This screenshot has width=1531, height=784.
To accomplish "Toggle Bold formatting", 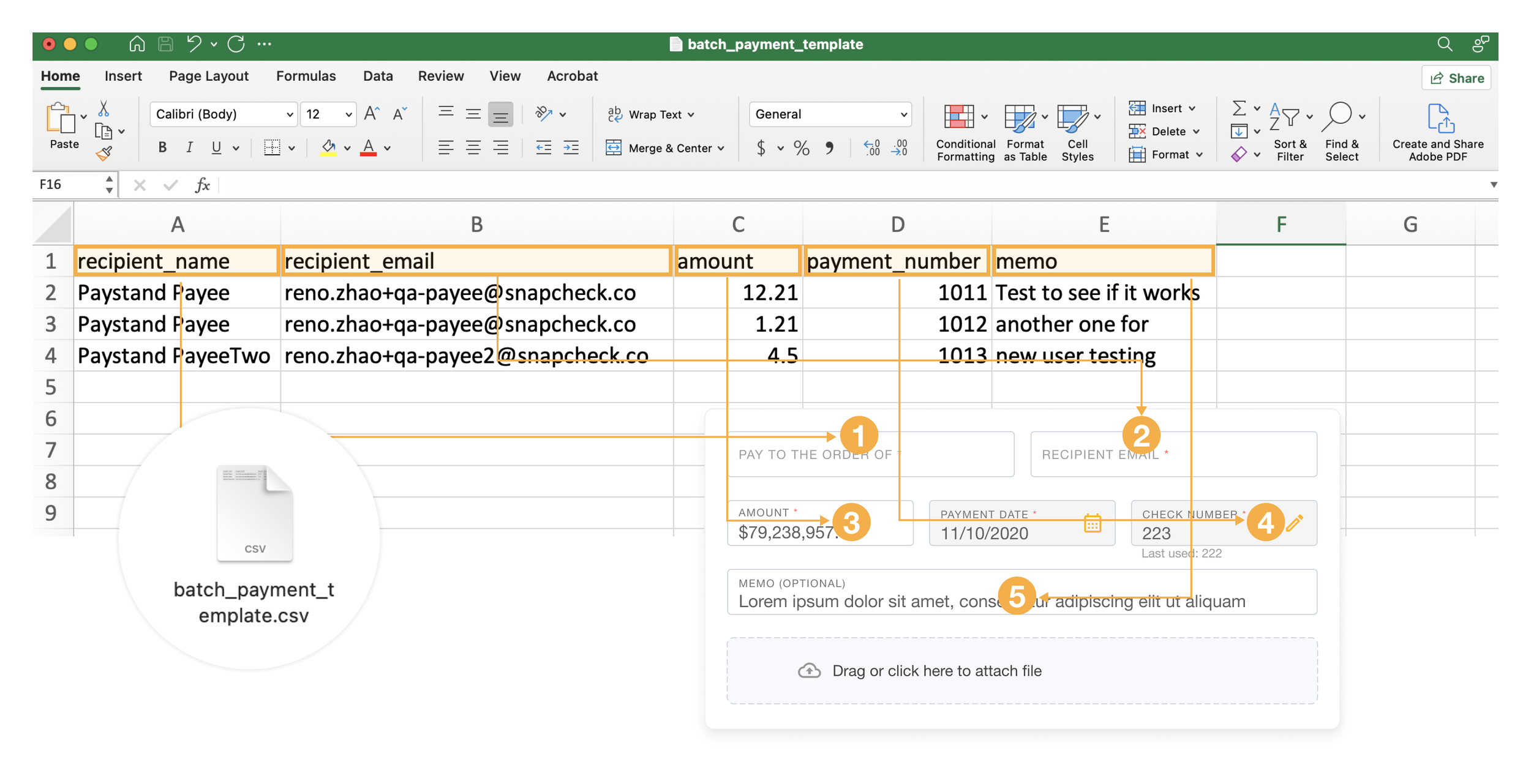I will click(162, 147).
